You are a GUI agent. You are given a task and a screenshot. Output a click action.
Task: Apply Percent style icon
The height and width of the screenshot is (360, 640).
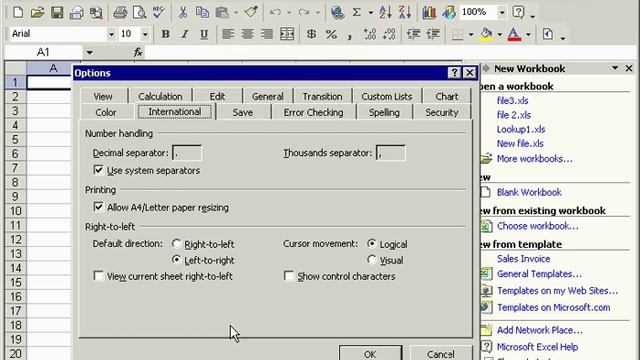331,34
